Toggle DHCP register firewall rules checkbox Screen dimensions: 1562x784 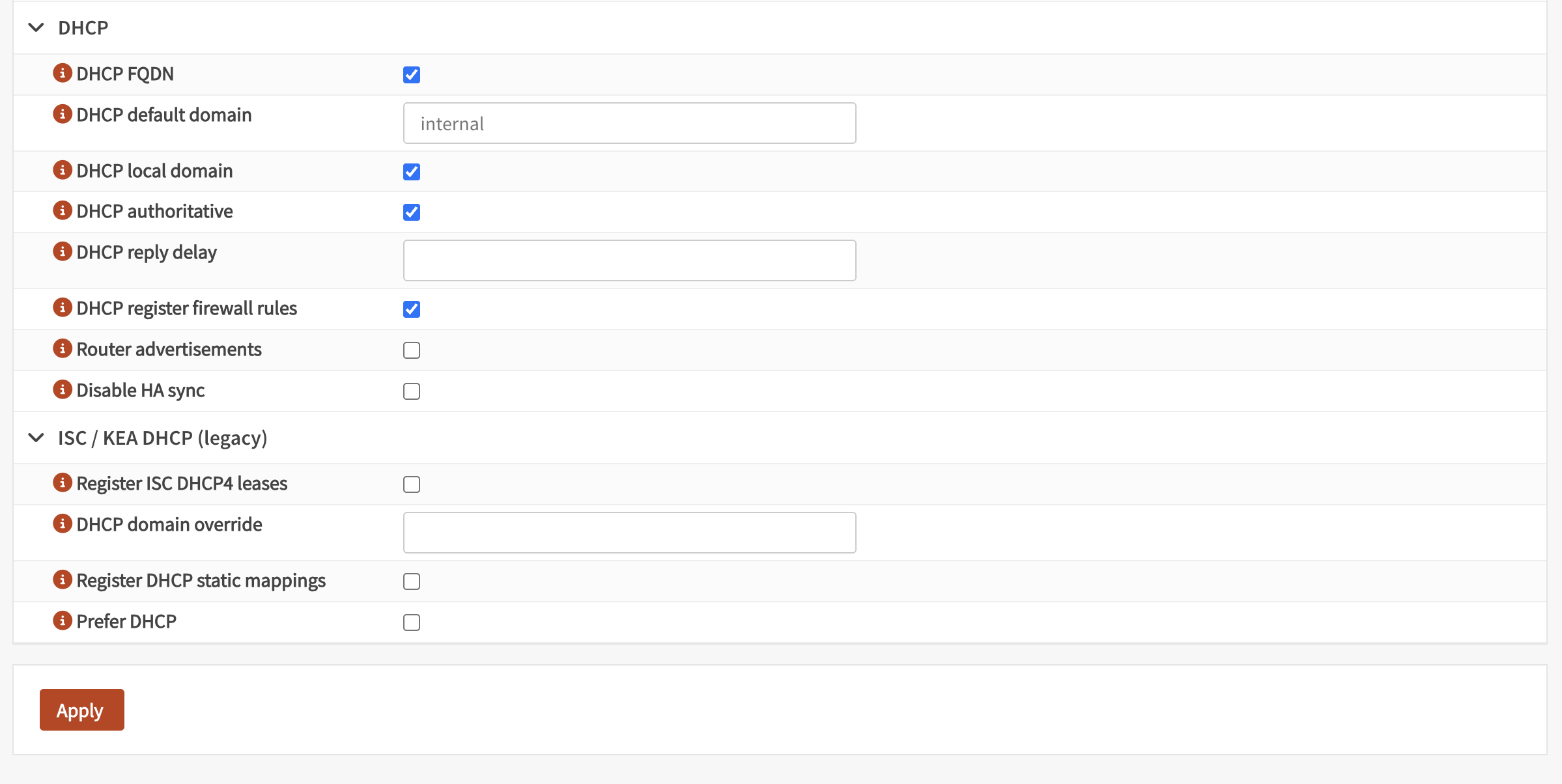412,309
